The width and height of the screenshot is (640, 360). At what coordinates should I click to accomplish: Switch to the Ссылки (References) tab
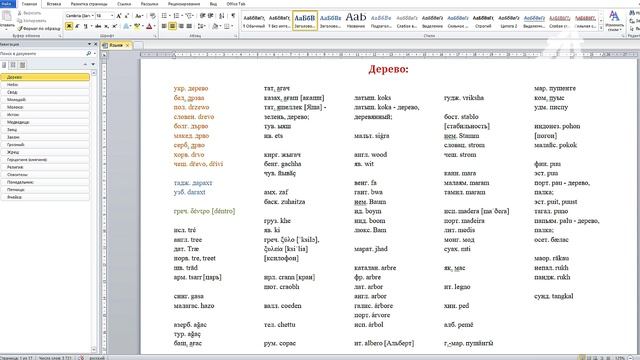[124, 4]
